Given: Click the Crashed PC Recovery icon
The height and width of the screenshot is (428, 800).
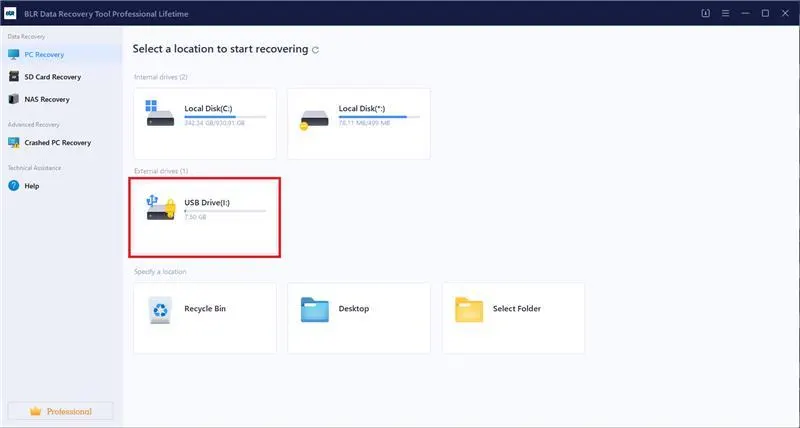Looking at the screenshot, I should point(14,143).
